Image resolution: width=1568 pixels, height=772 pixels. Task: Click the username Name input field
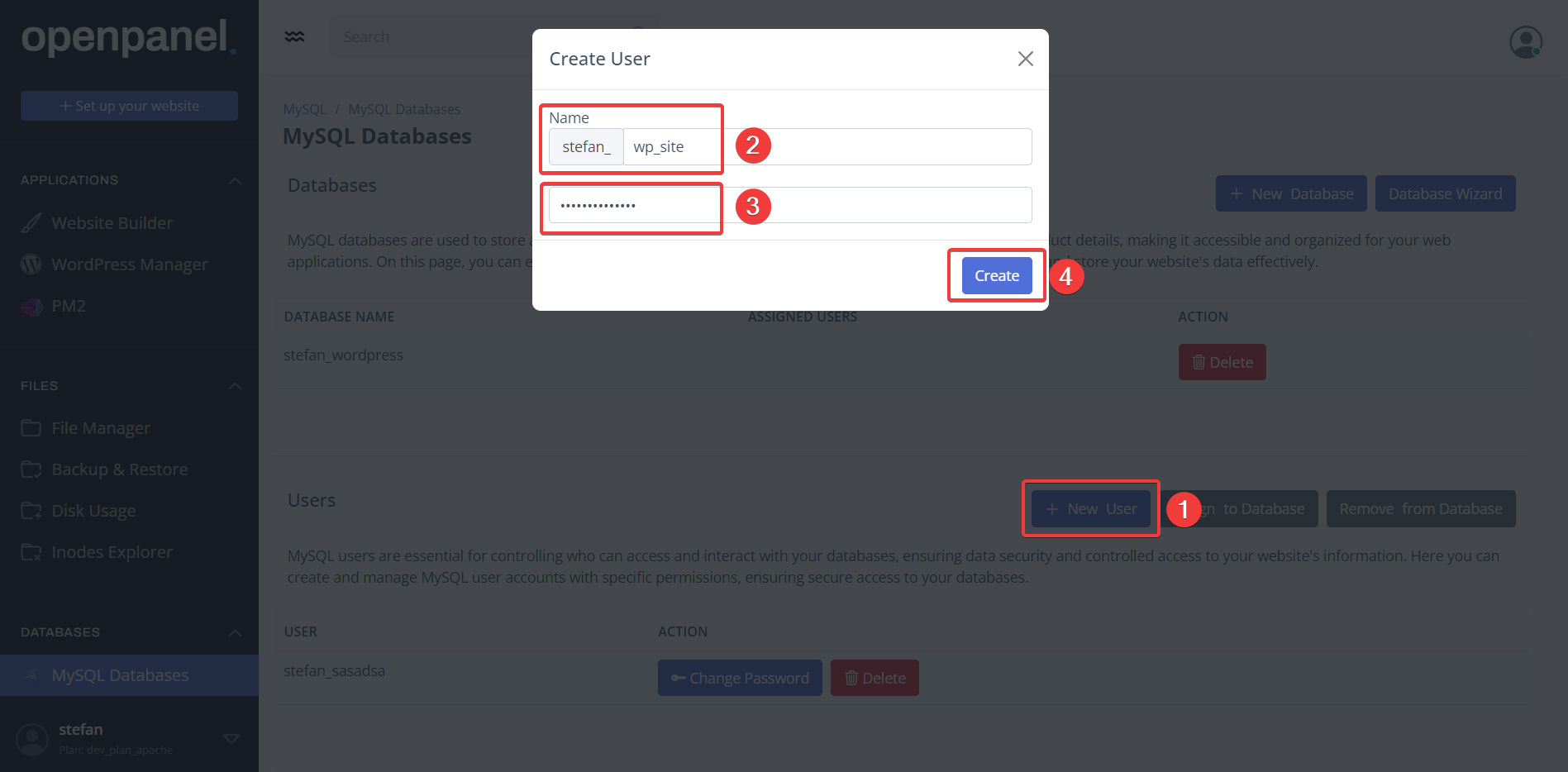(827, 147)
